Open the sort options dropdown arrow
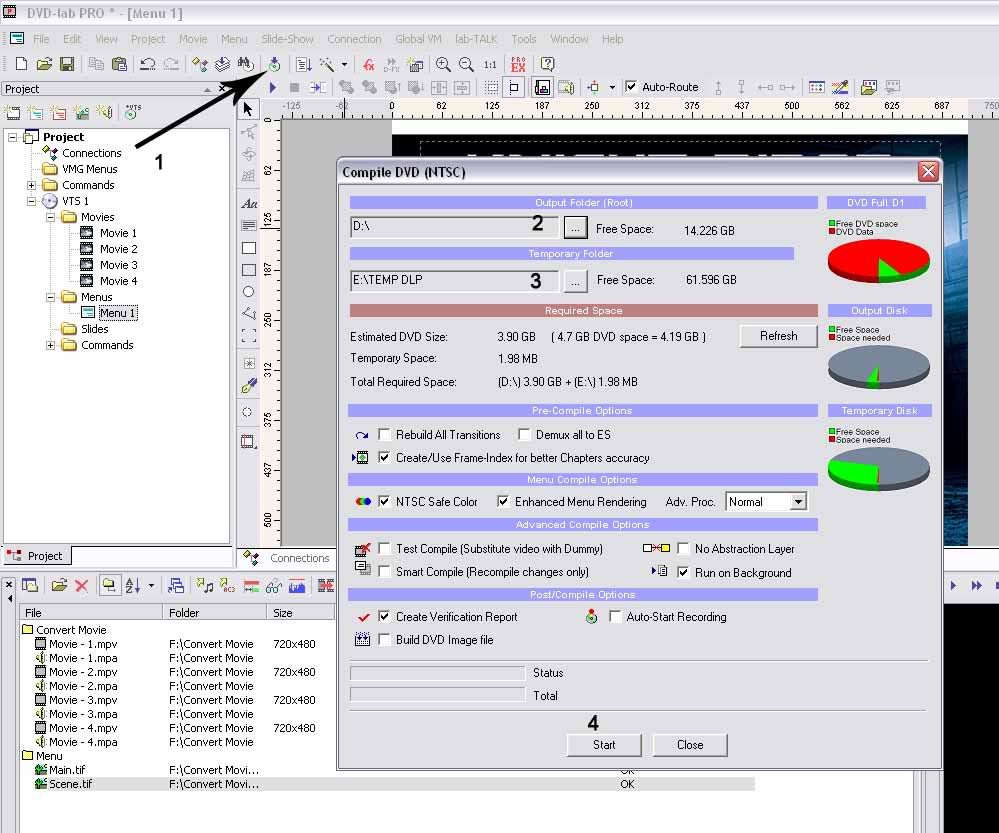The height and width of the screenshot is (833, 999). click(151, 585)
